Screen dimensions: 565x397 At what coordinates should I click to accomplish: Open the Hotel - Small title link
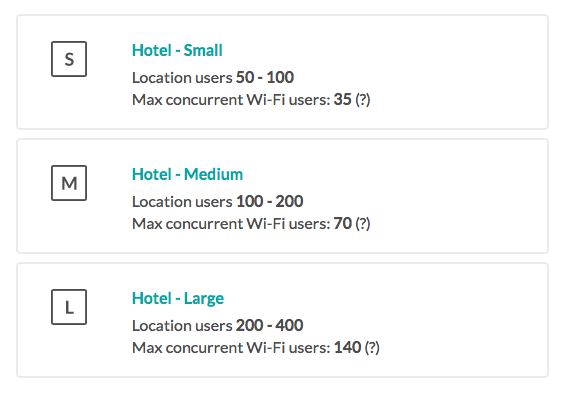click(177, 50)
